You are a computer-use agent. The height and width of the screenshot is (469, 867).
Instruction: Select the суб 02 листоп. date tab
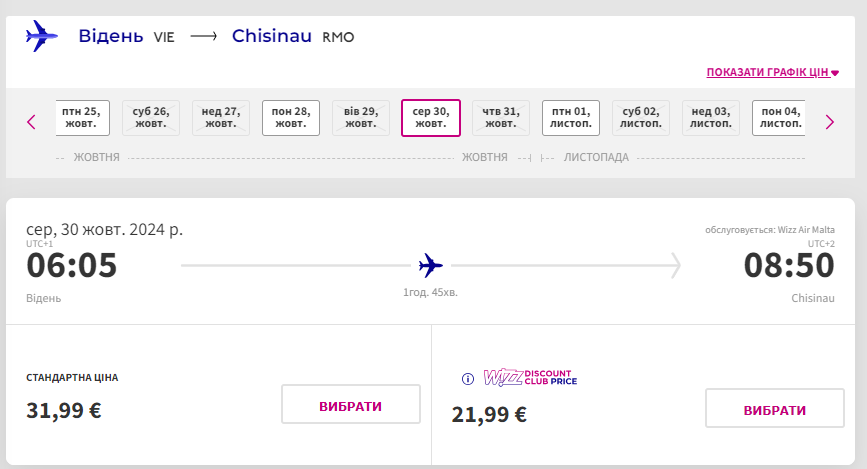(641, 118)
